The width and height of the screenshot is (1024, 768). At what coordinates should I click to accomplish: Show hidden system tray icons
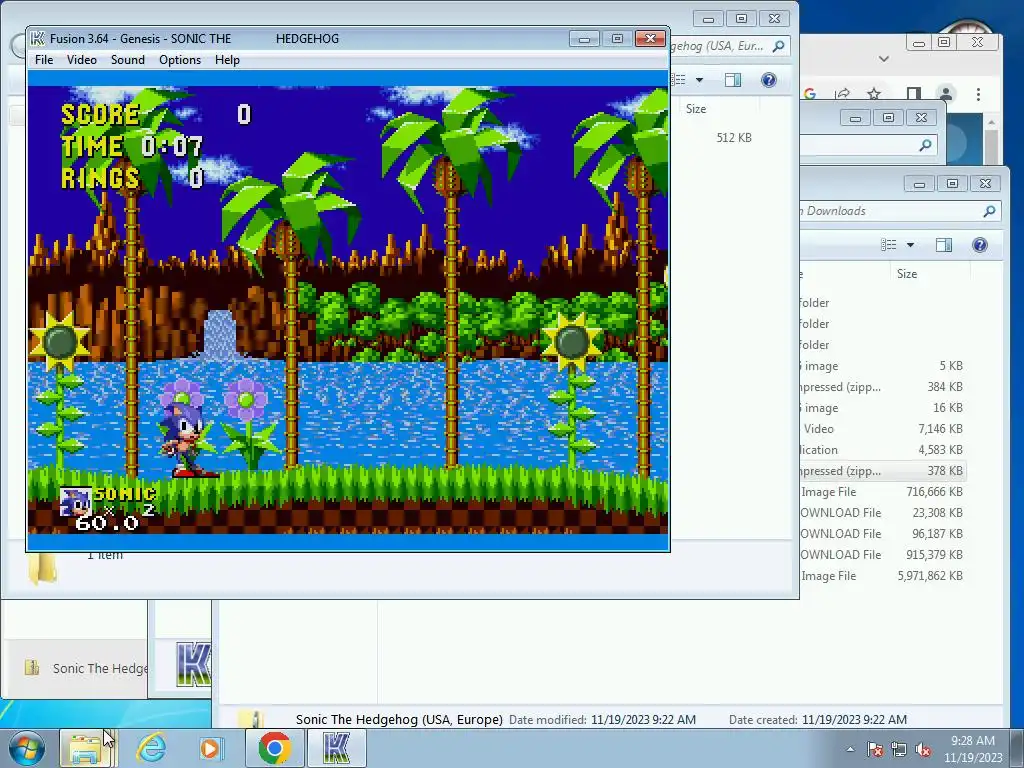point(850,749)
